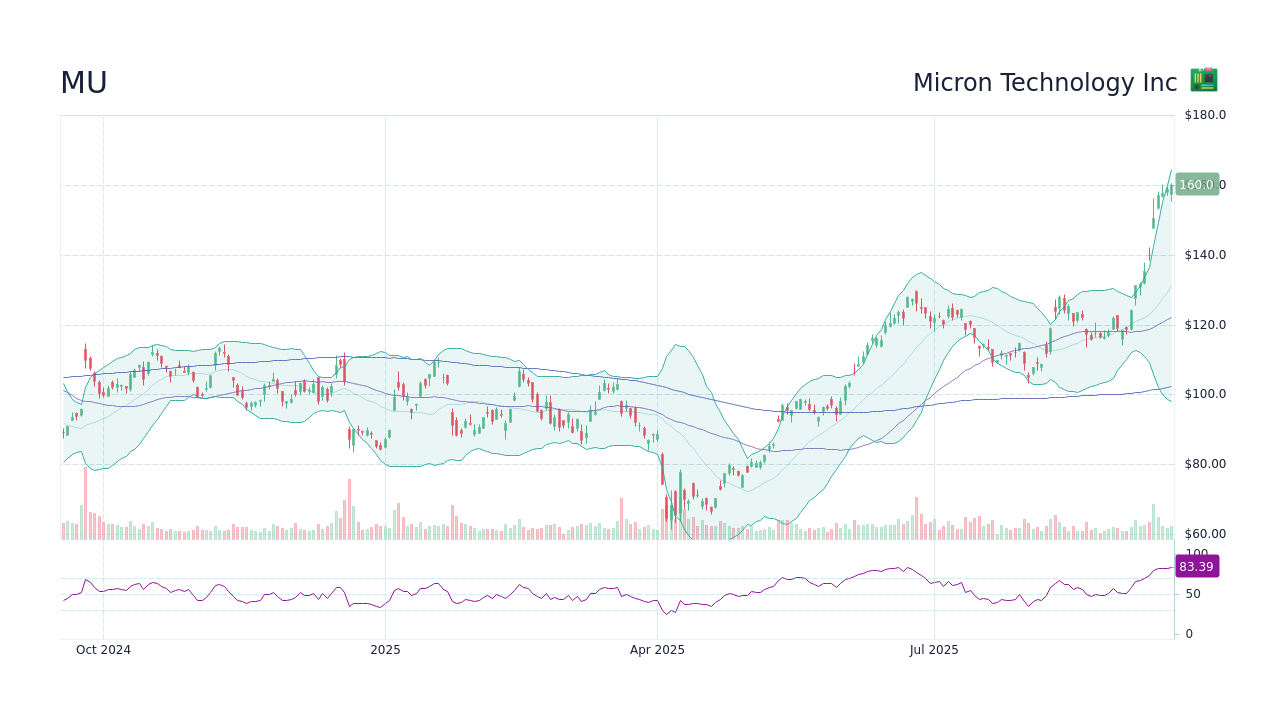The image size is (1280, 720).
Task: Click the tallest volume bar near Oct 2024
Action: [x=85, y=505]
